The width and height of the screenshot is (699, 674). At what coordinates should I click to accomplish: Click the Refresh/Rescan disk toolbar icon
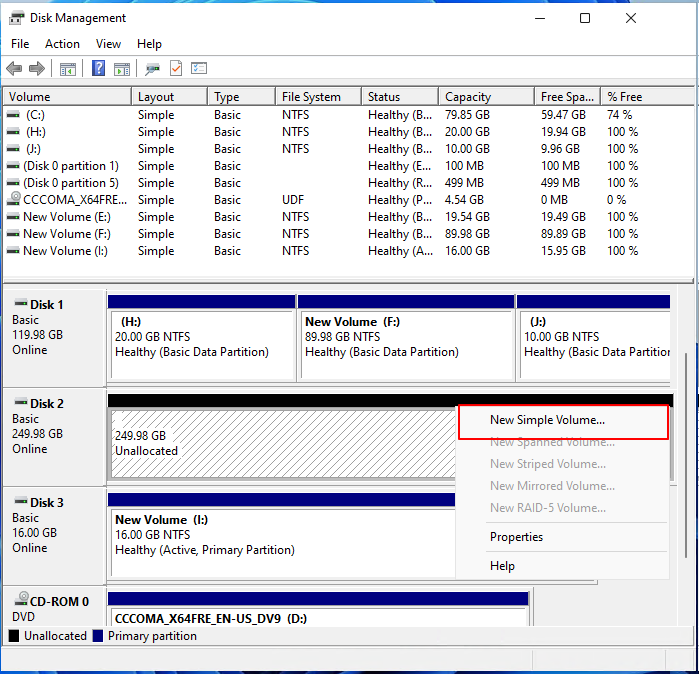point(152,69)
